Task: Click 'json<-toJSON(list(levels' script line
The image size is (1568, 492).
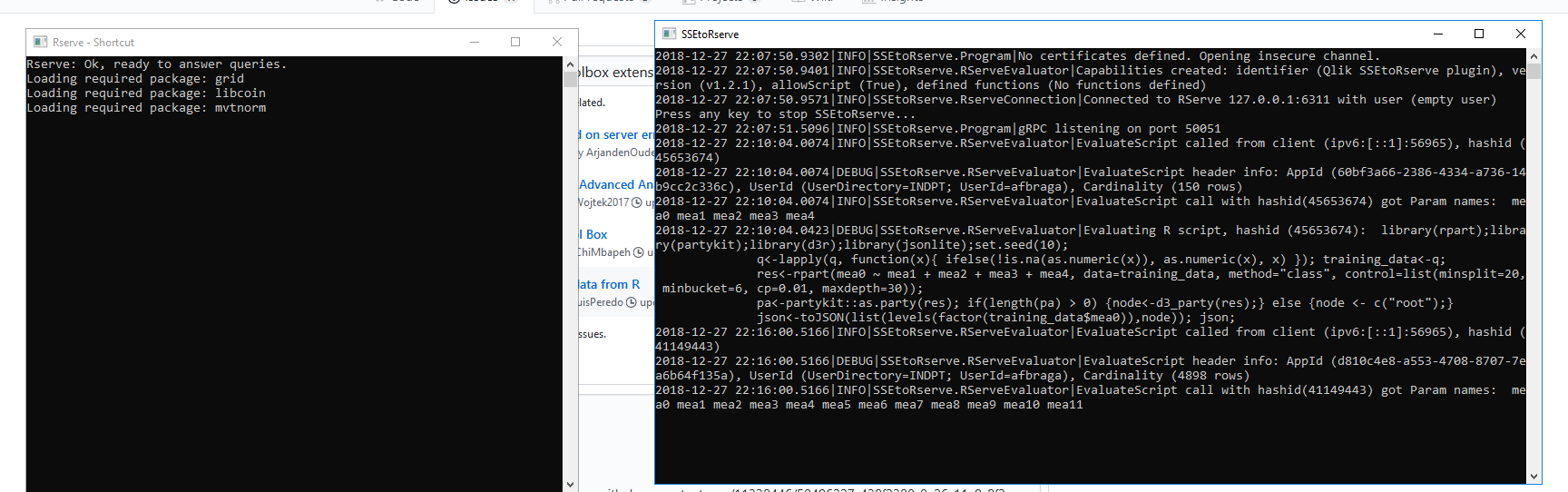Action: [995, 318]
